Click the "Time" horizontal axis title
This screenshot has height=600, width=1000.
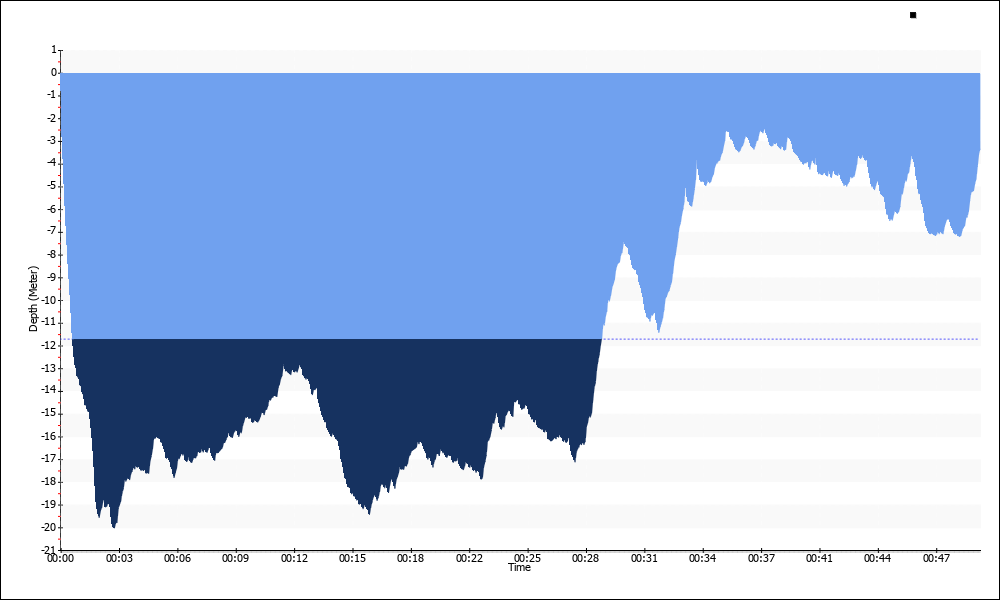point(519,567)
